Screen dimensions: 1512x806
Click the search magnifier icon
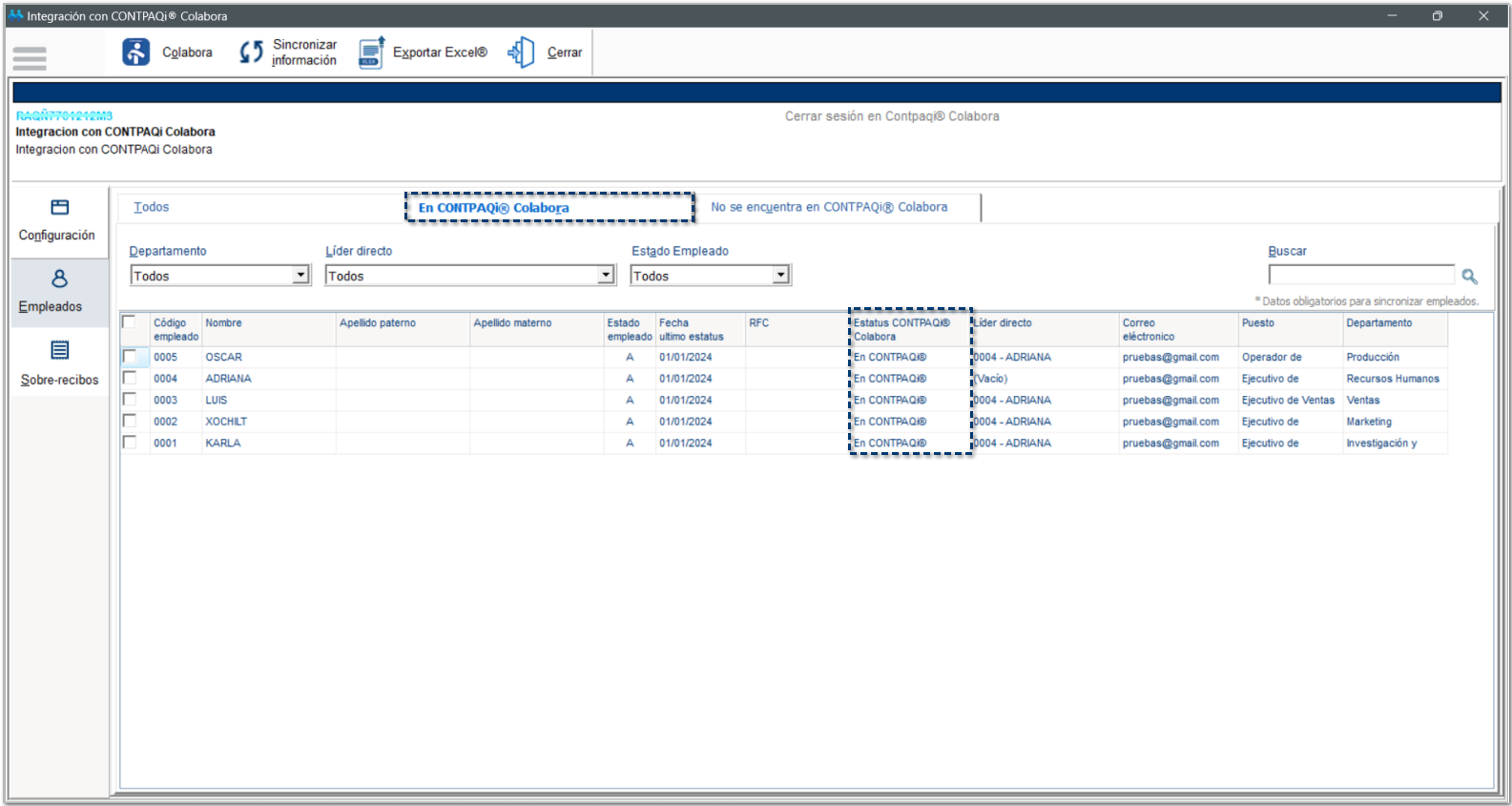[1469, 277]
